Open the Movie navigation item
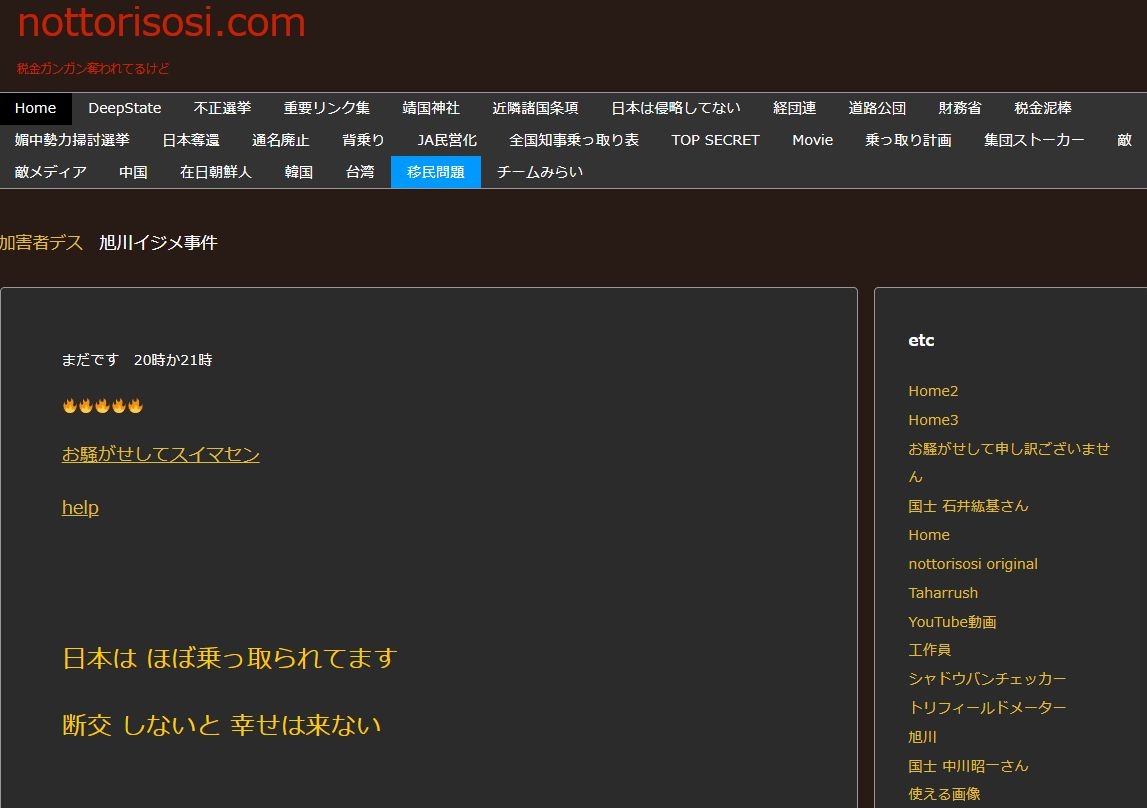1147x808 pixels. pyautogui.click(x=812, y=140)
